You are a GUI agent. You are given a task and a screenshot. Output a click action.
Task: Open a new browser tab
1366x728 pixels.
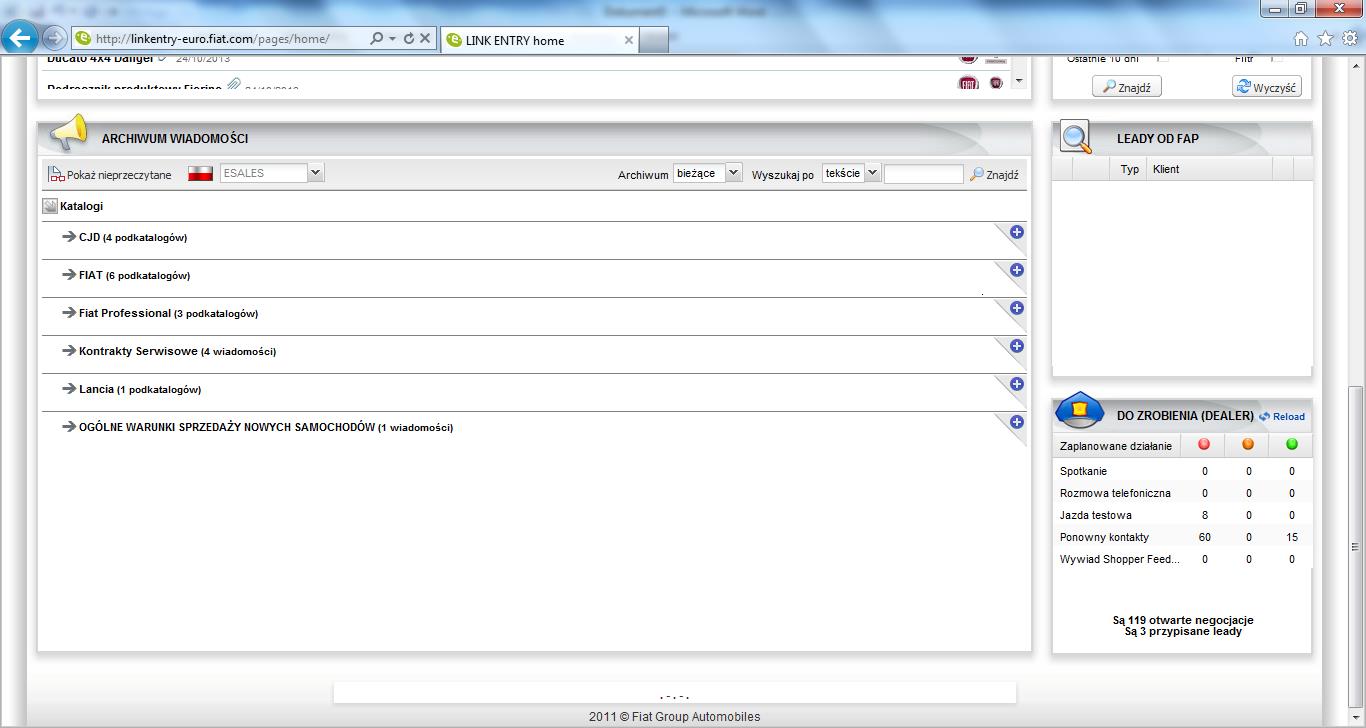click(x=654, y=40)
